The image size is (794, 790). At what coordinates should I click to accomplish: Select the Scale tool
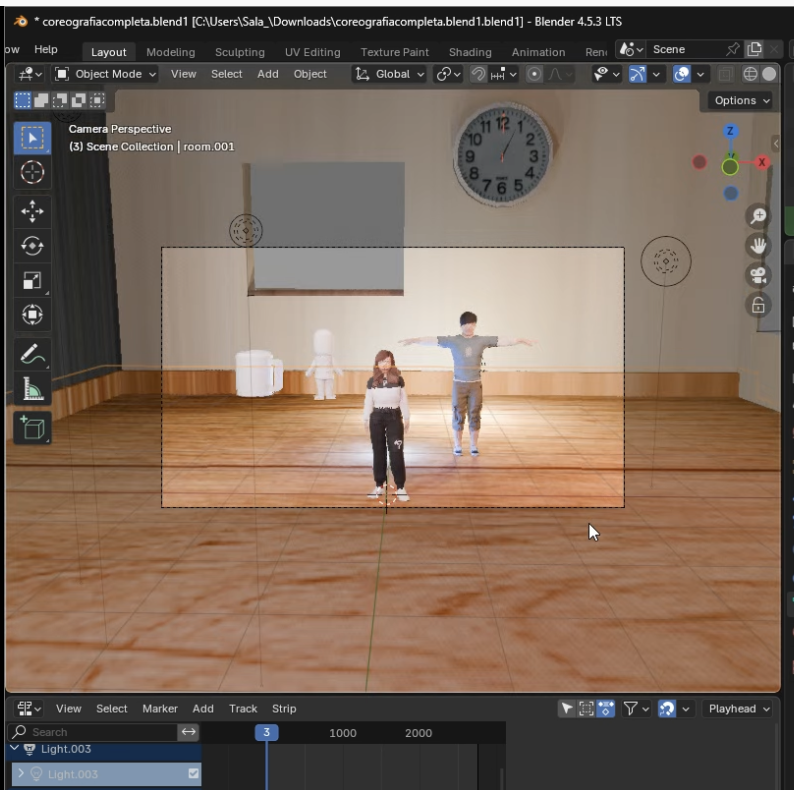click(32, 281)
